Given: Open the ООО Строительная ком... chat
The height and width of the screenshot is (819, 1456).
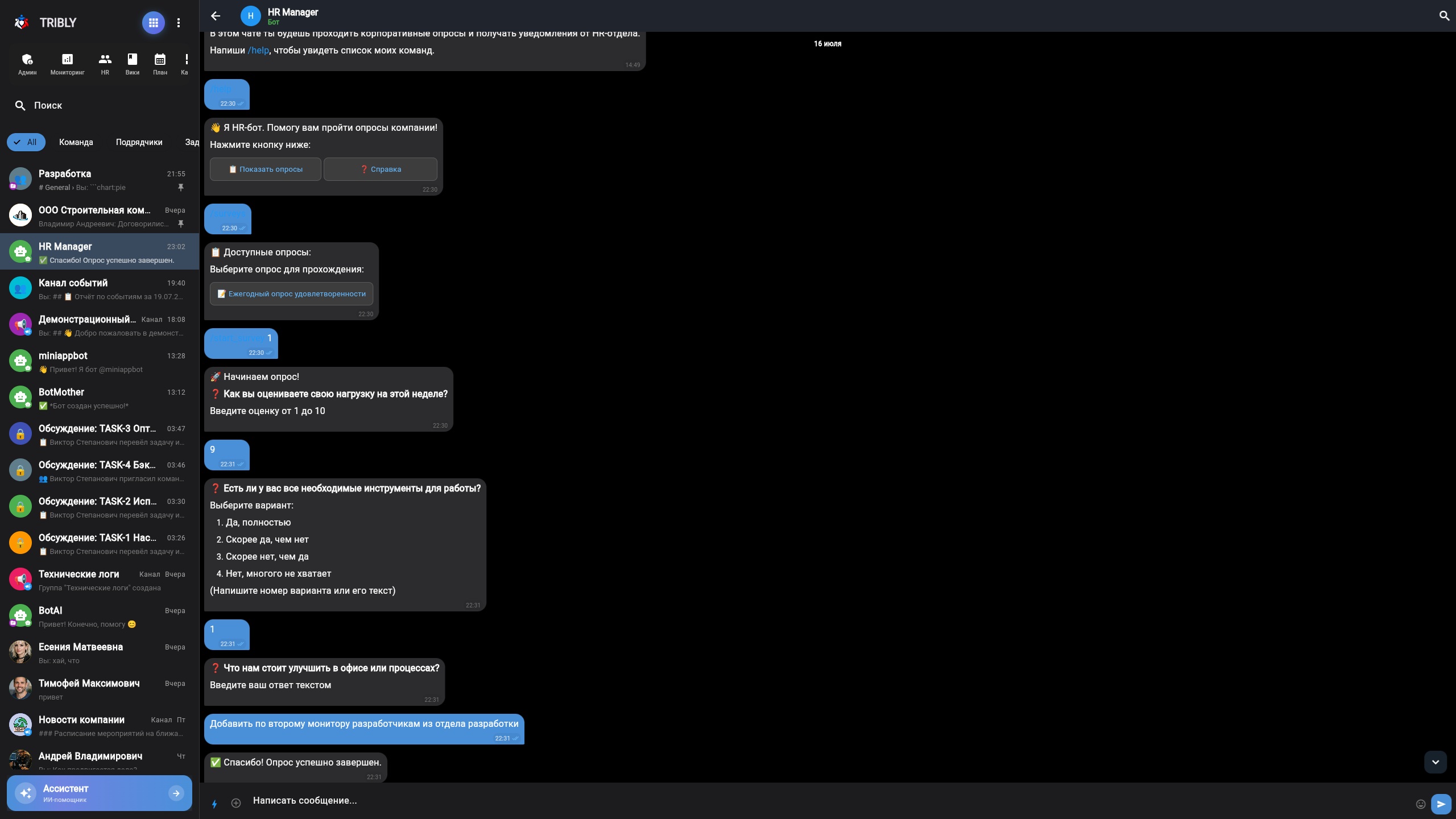Looking at the screenshot, I should tap(100, 216).
